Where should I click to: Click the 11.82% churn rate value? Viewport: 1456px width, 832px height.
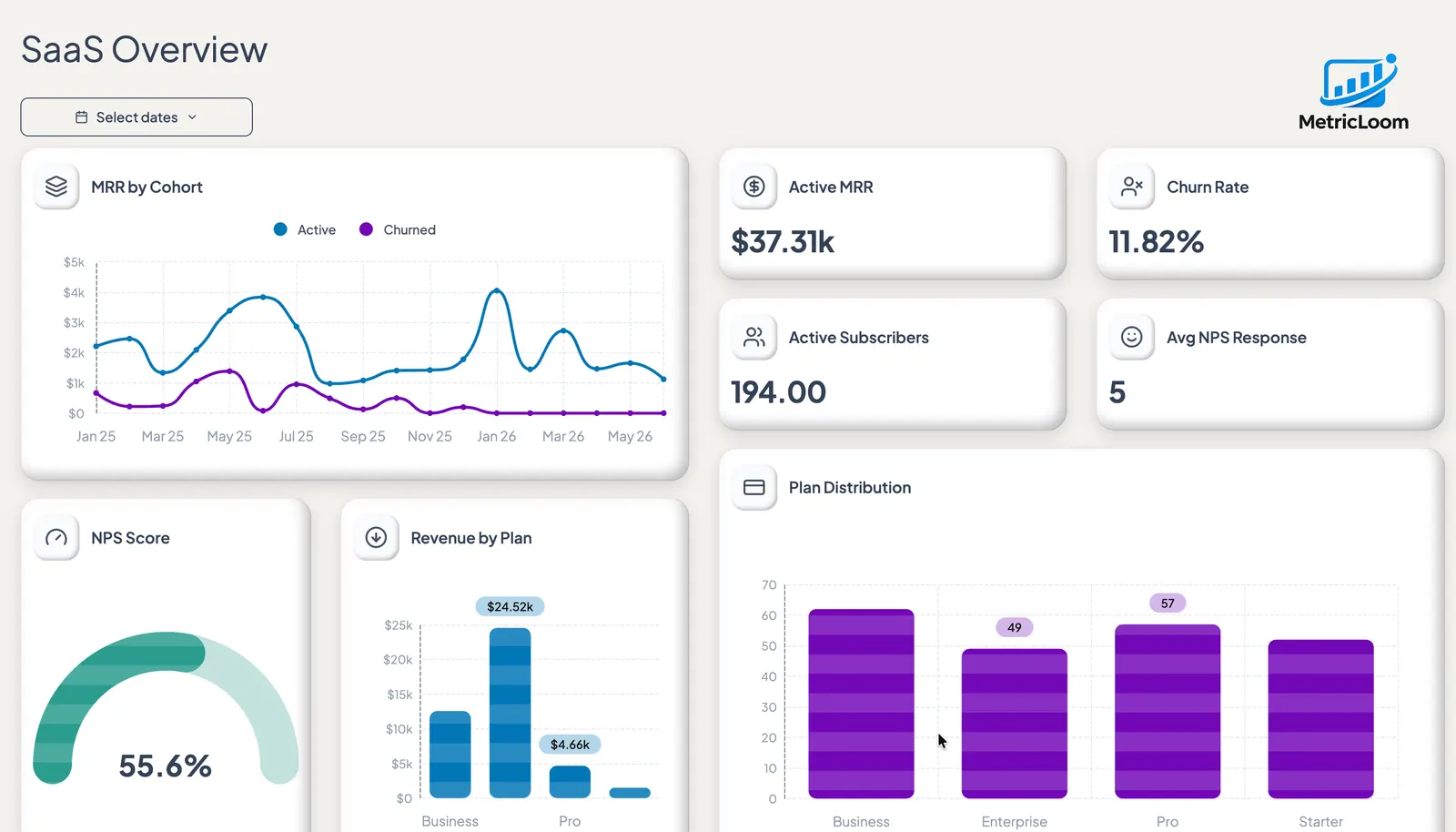1156,242
